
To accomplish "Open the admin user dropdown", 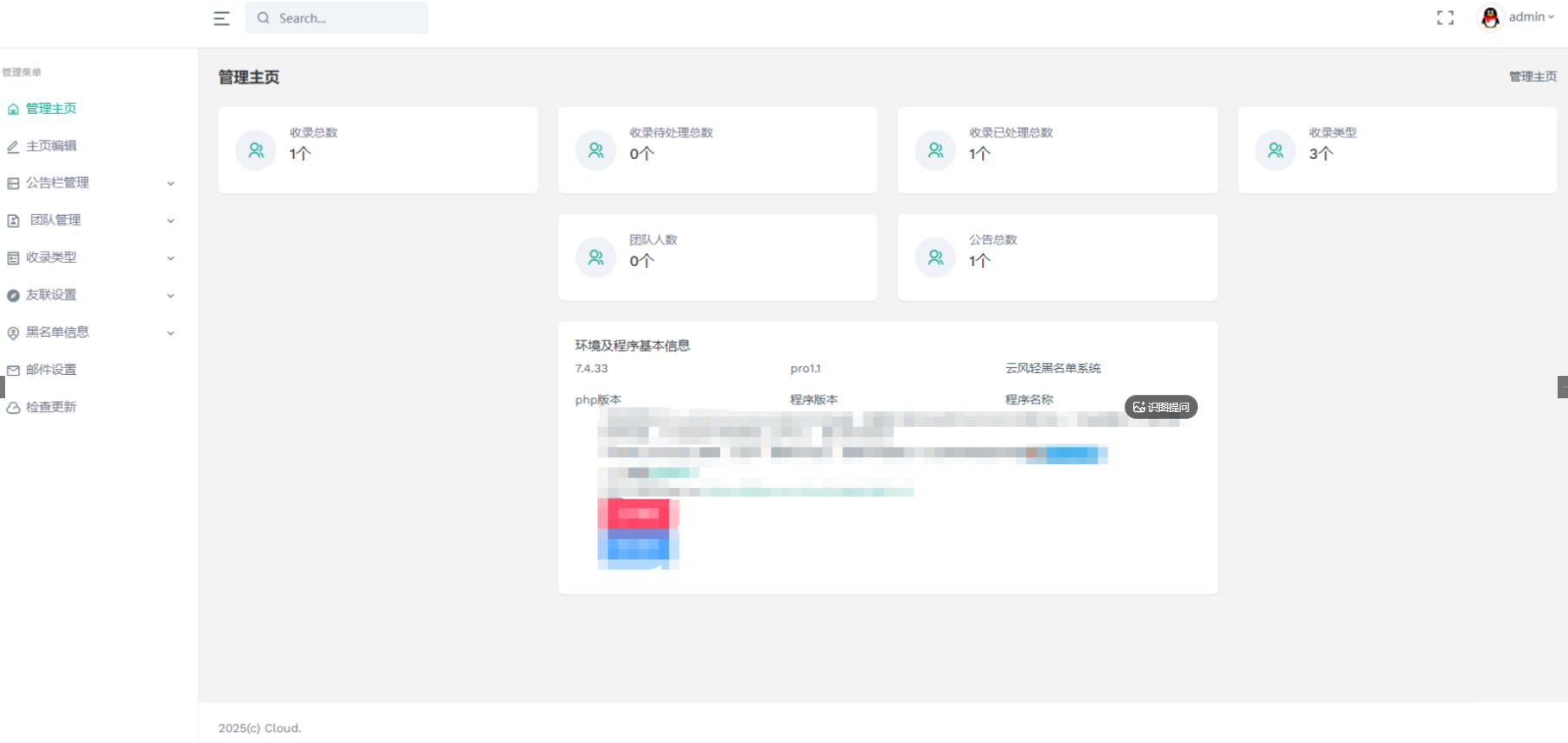I will (x=1530, y=17).
